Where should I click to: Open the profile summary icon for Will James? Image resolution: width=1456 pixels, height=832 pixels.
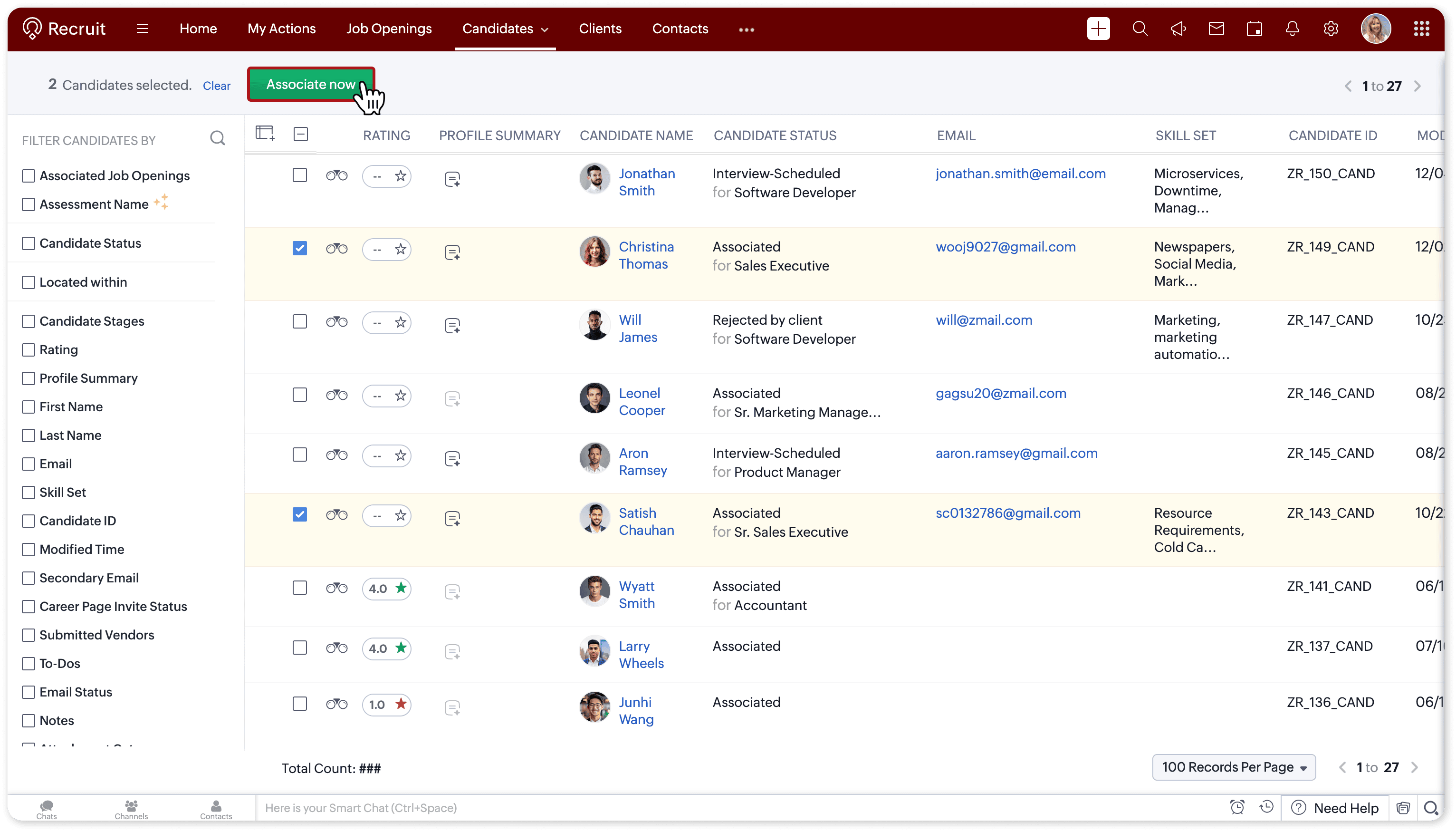click(452, 325)
